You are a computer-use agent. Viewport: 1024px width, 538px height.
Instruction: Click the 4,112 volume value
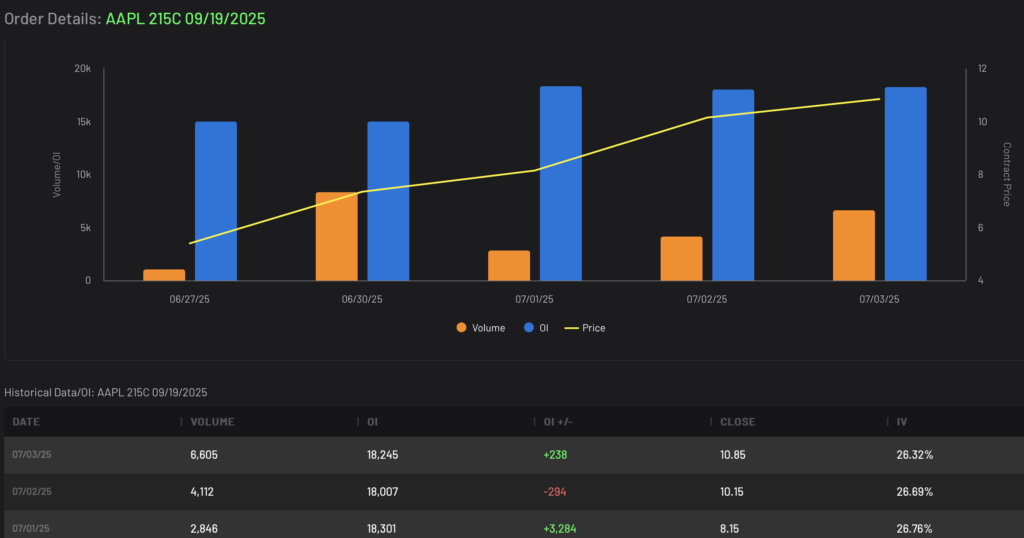coord(202,492)
